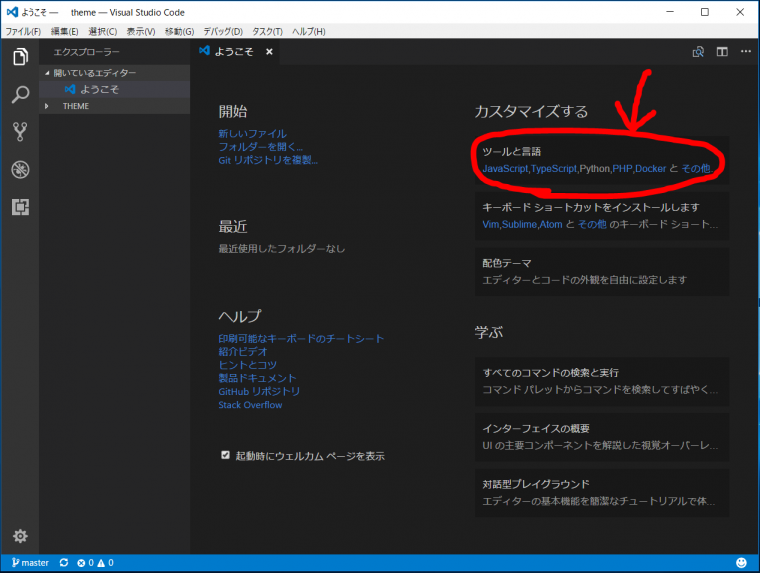This screenshot has height=573, width=760.
Task: Select ようこそ in open editors list
Action: pos(114,89)
